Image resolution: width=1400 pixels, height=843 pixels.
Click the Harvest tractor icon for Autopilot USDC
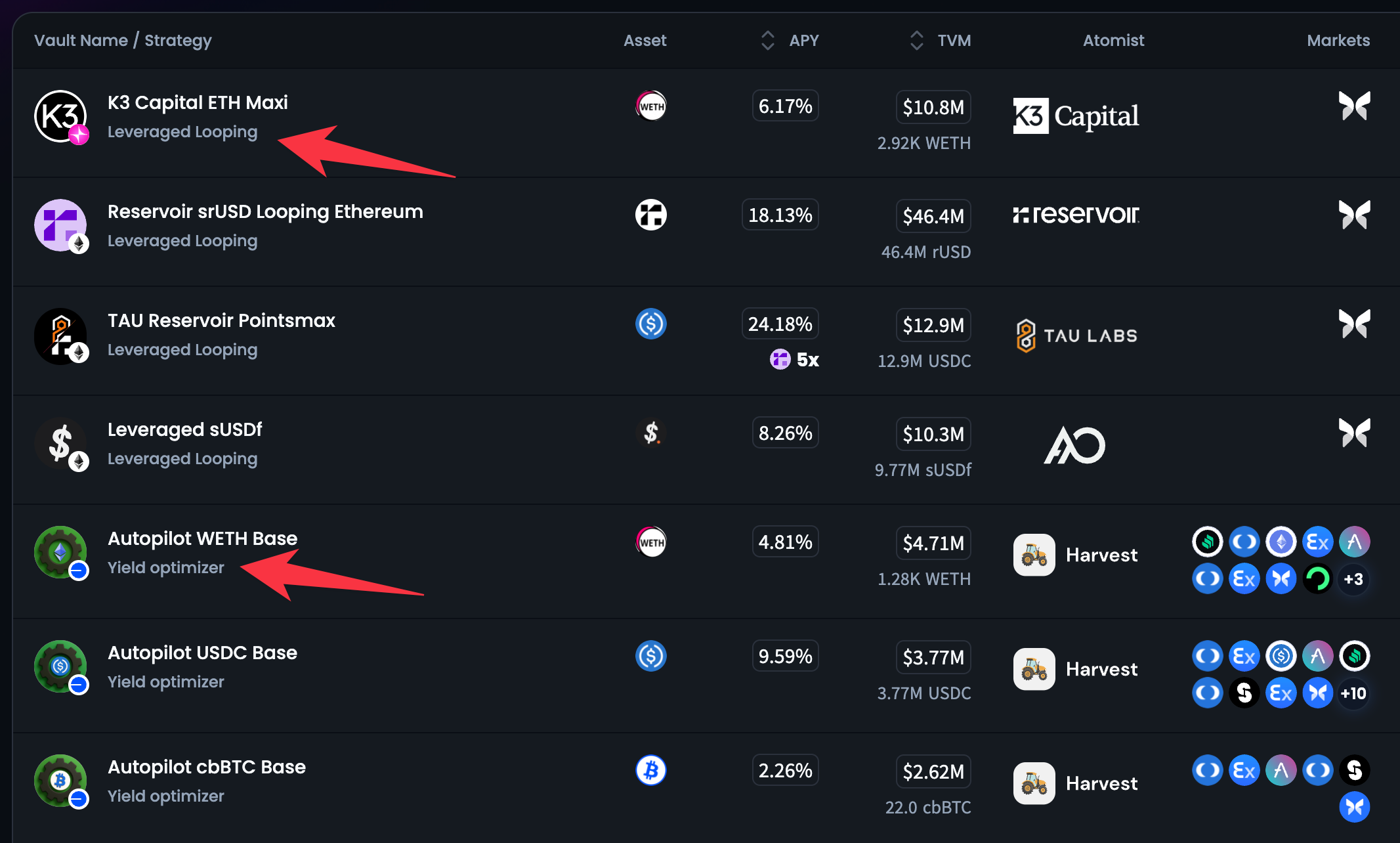click(1034, 669)
